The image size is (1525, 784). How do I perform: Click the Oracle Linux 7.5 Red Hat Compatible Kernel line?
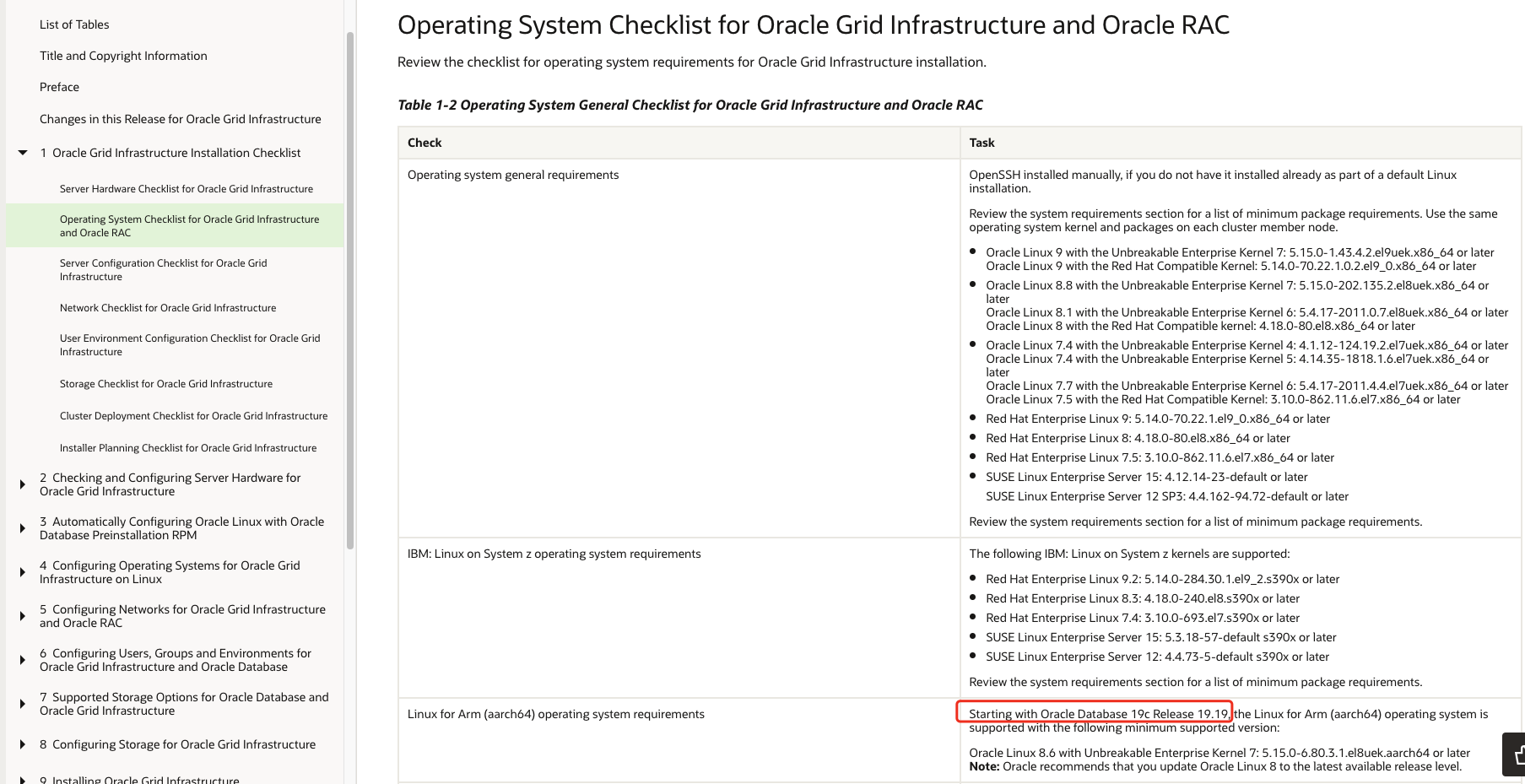(x=1223, y=399)
